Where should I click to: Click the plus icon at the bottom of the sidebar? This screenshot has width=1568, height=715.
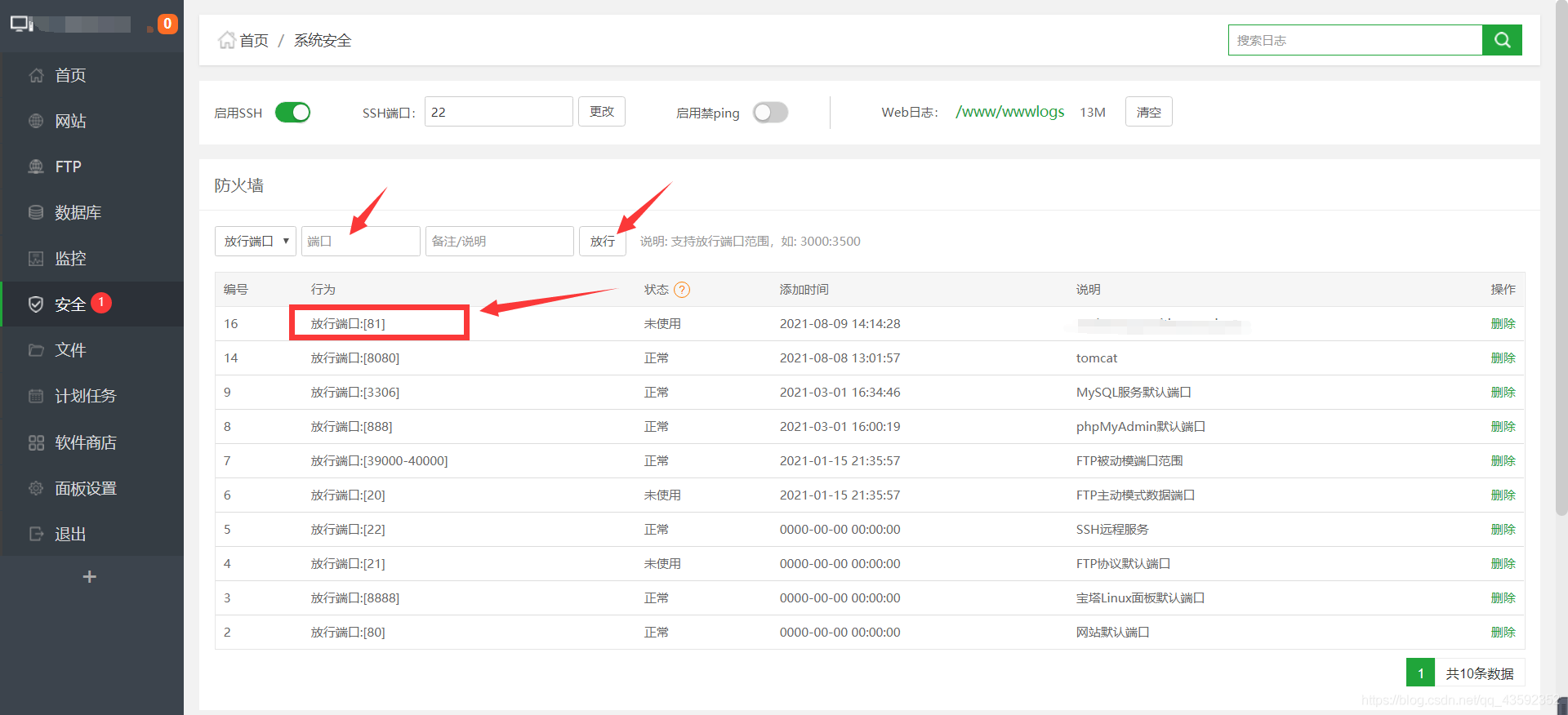pyautogui.click(x=90, y=576)
